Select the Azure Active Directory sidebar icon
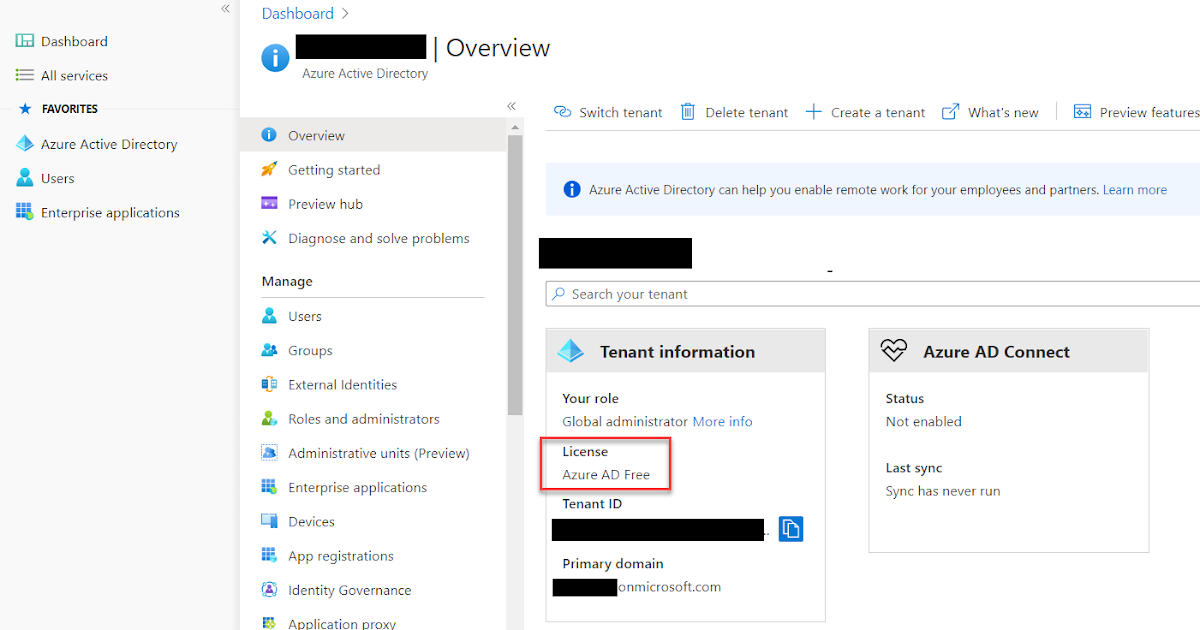The width and height of the screenshot is (1200, 630). [x=24, y=143]
